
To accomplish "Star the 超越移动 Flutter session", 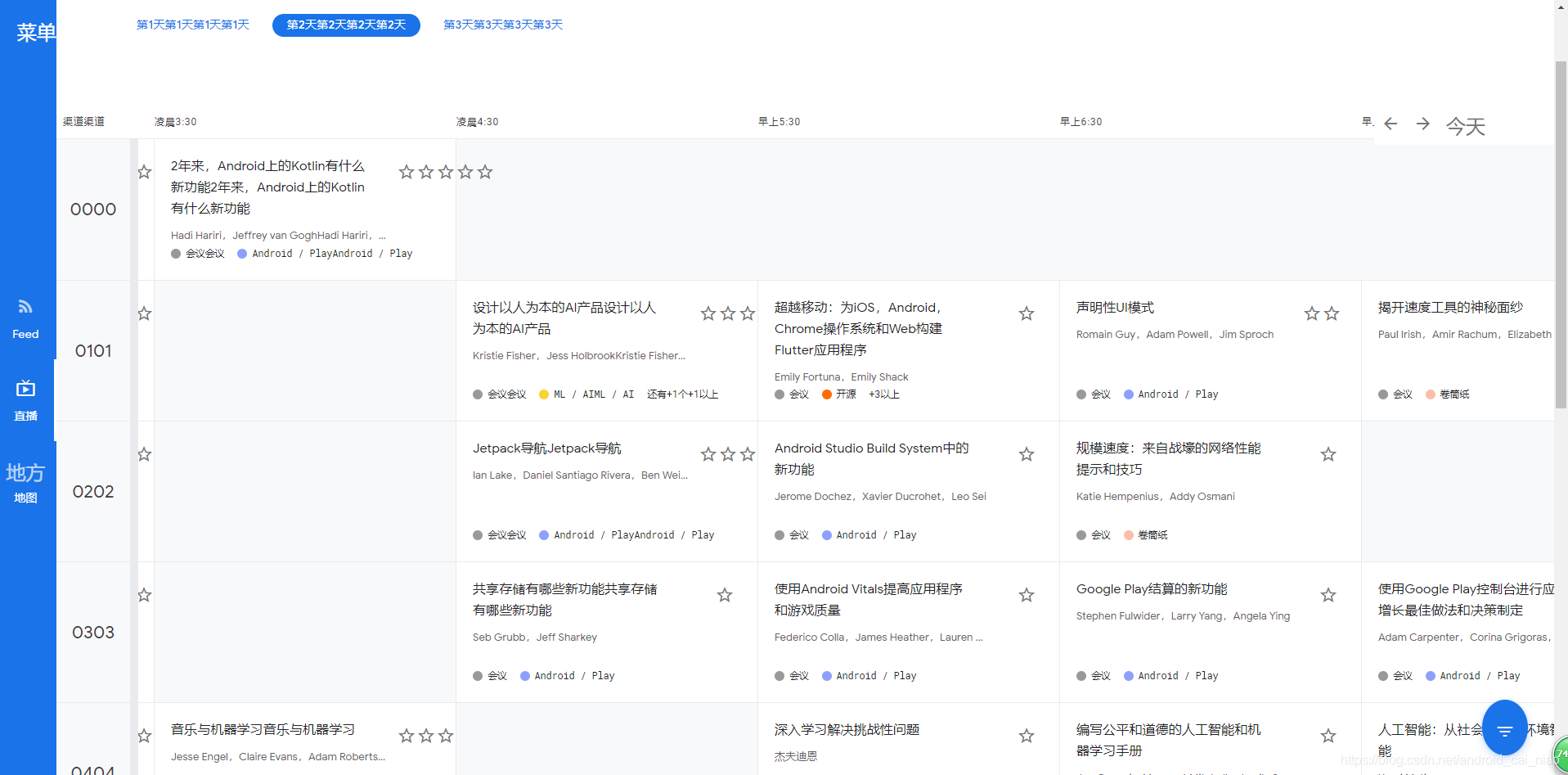I will [x=1027, y=313].
